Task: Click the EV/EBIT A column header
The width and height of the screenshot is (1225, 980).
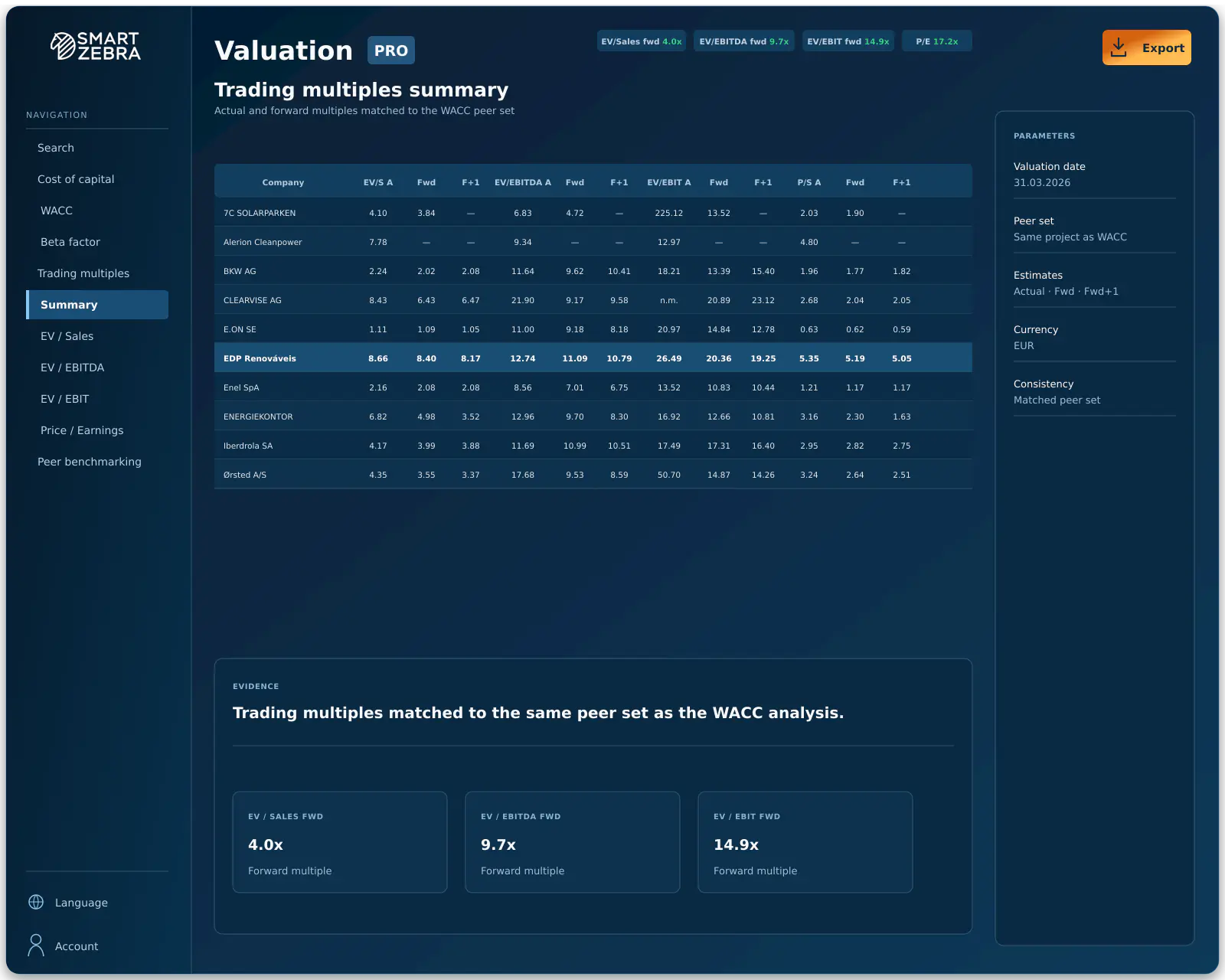Action: (669, 182)
